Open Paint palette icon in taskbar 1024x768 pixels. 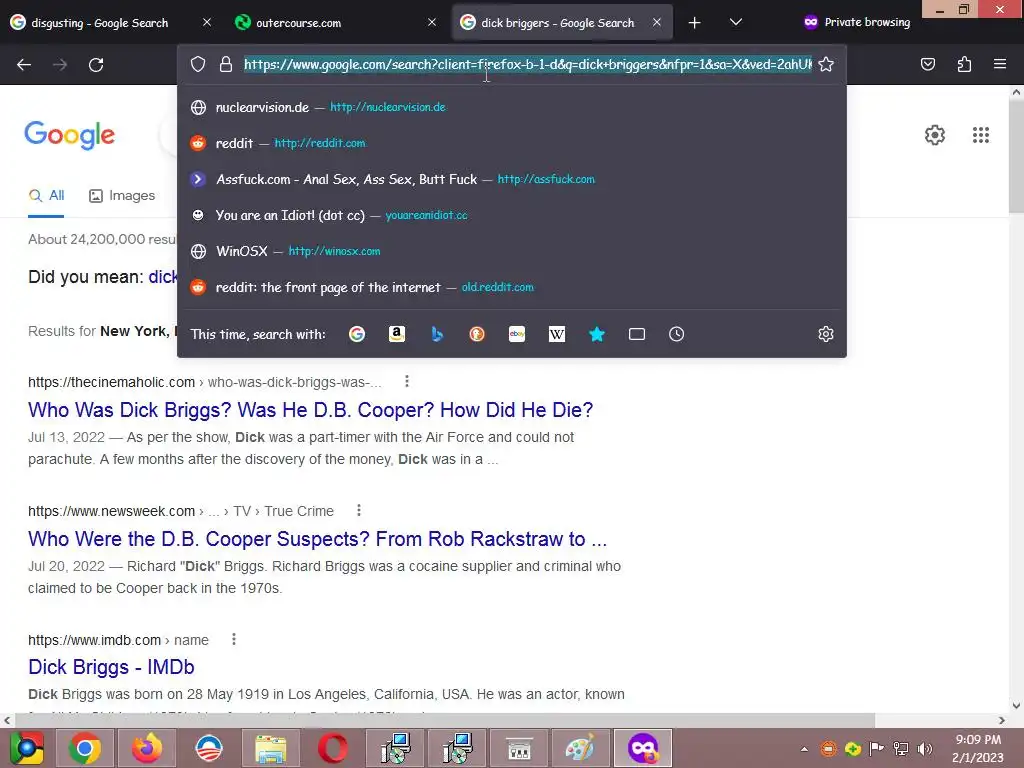click(581, 748)
